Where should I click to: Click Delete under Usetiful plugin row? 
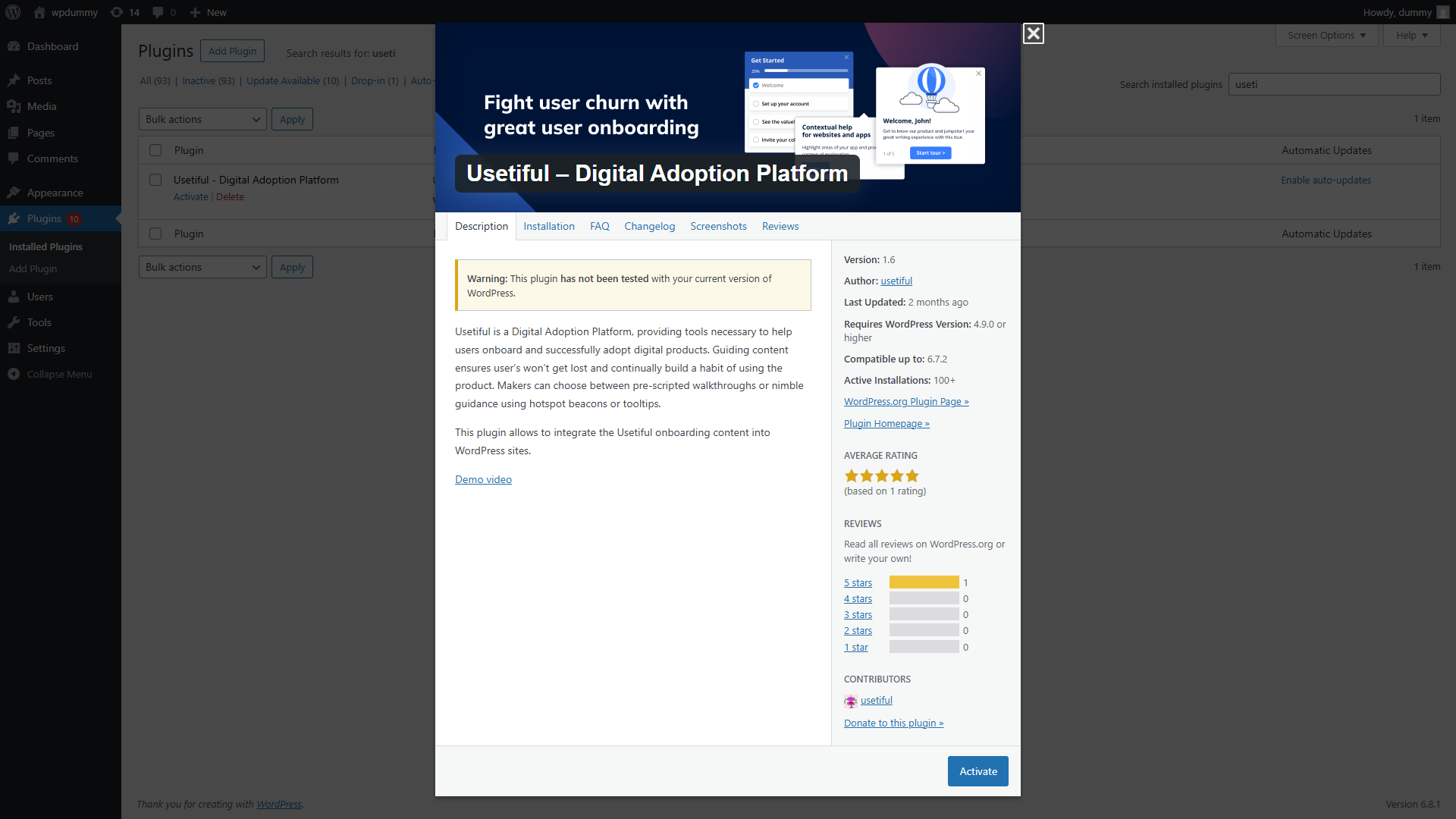(x=230, y=196)
